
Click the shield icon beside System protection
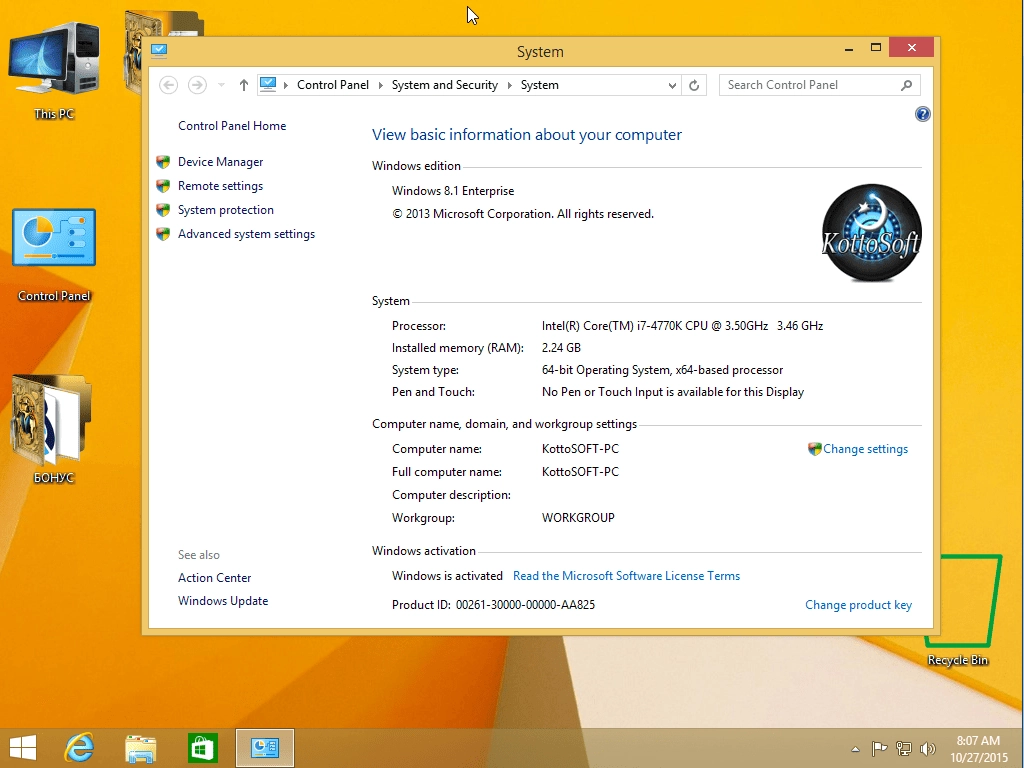coord(163,210)
